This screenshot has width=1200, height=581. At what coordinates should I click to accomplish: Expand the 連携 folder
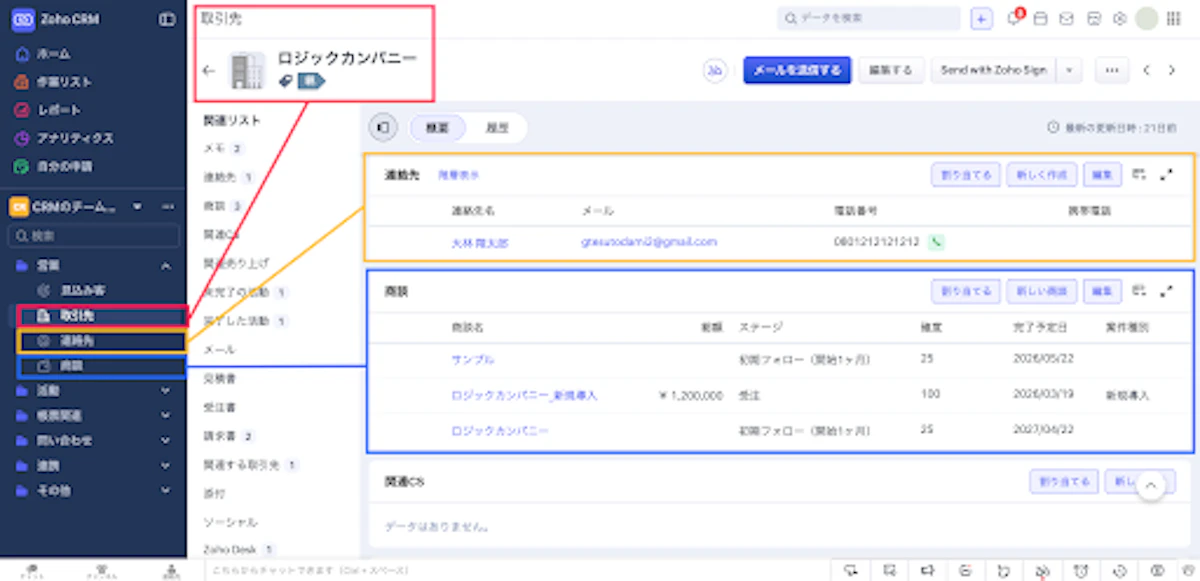(x=166, y=466)
